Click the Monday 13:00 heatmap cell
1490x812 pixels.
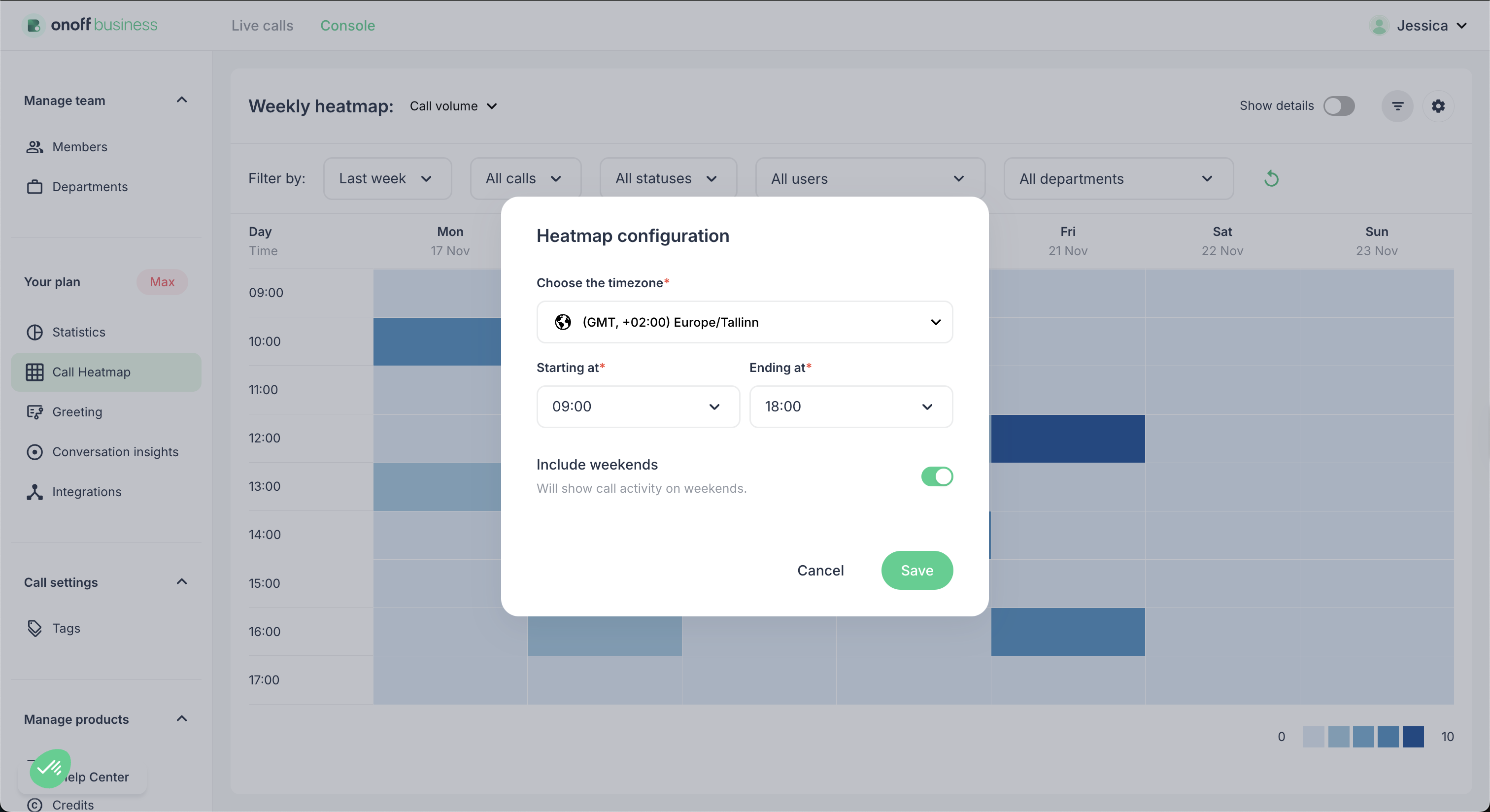click(x=437, y=486)
